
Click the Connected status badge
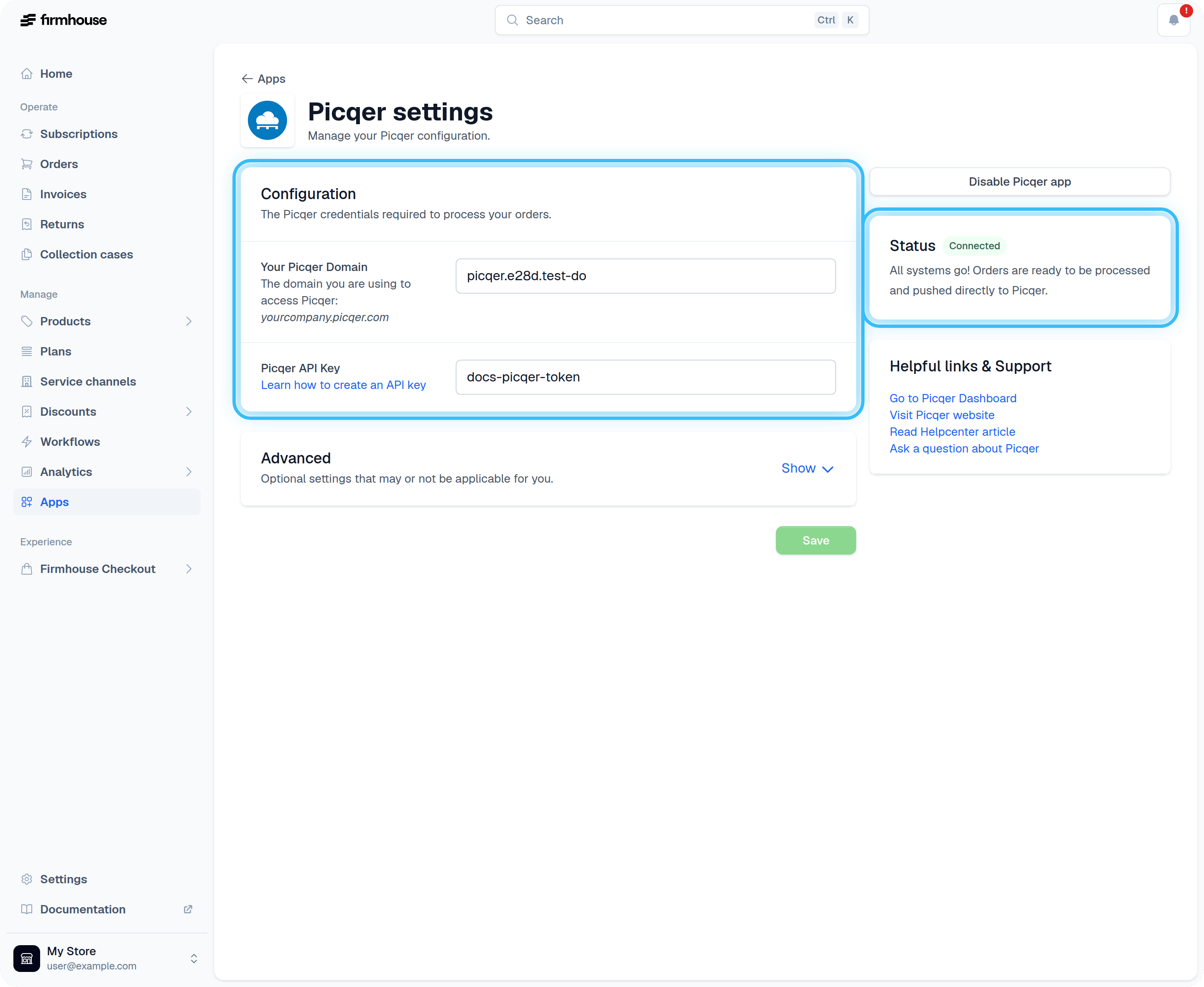[x=974, y=246]
